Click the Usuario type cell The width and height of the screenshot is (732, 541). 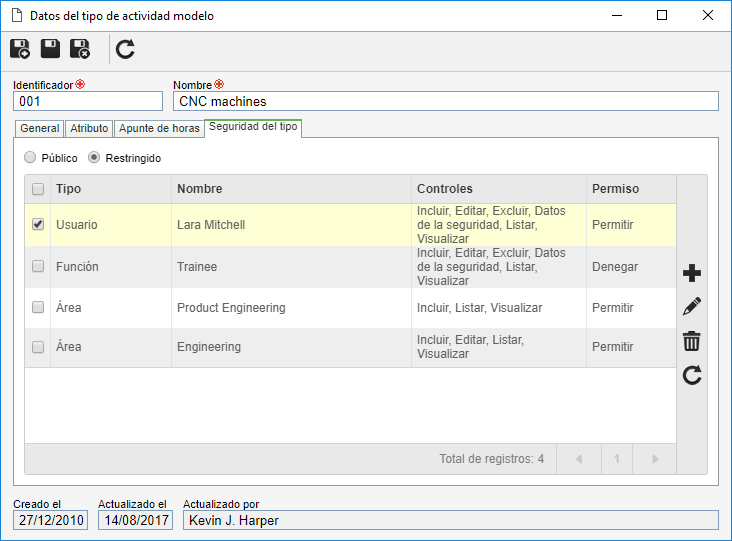[x=111, y=225]
